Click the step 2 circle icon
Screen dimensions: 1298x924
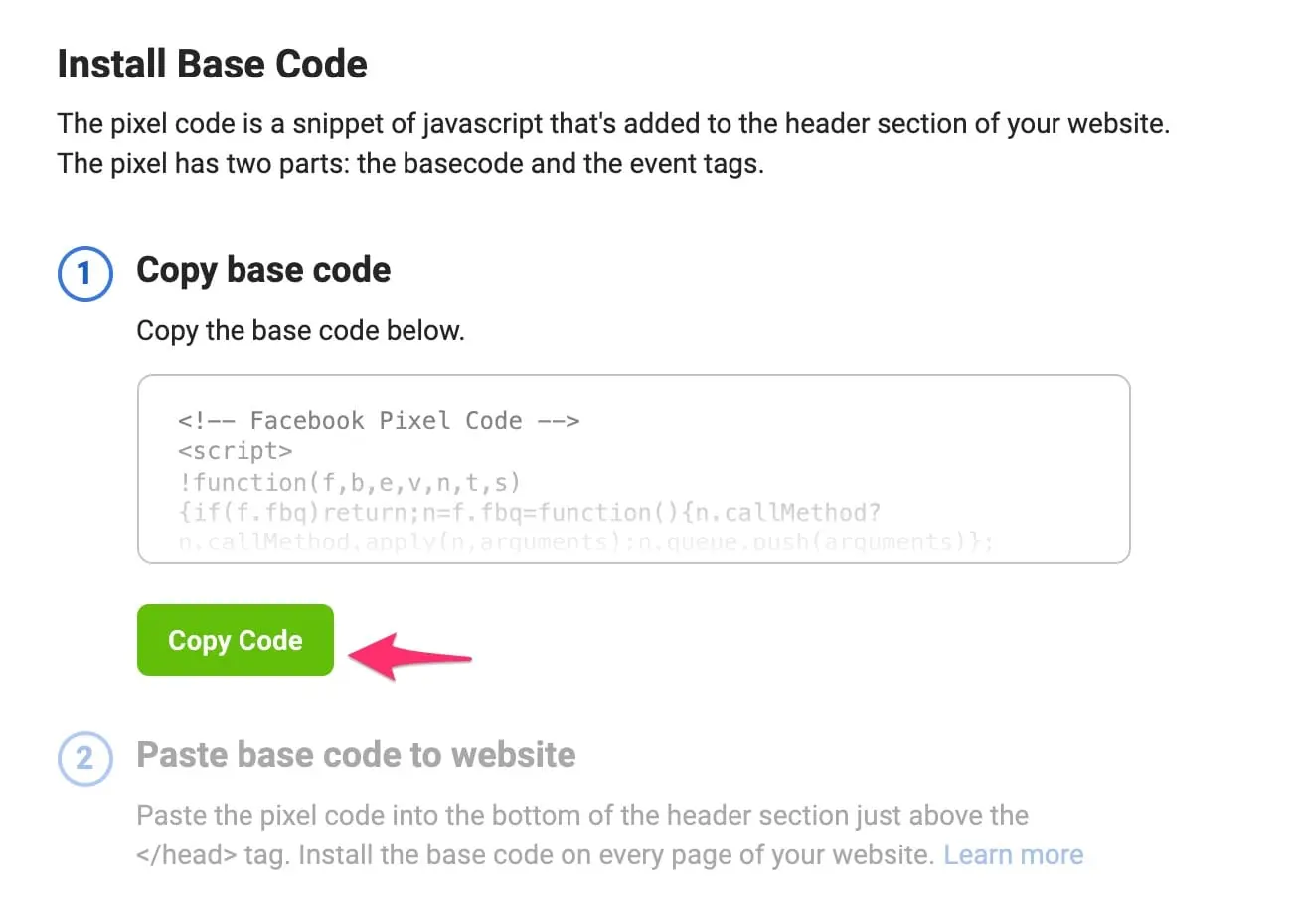pos(85,758)
